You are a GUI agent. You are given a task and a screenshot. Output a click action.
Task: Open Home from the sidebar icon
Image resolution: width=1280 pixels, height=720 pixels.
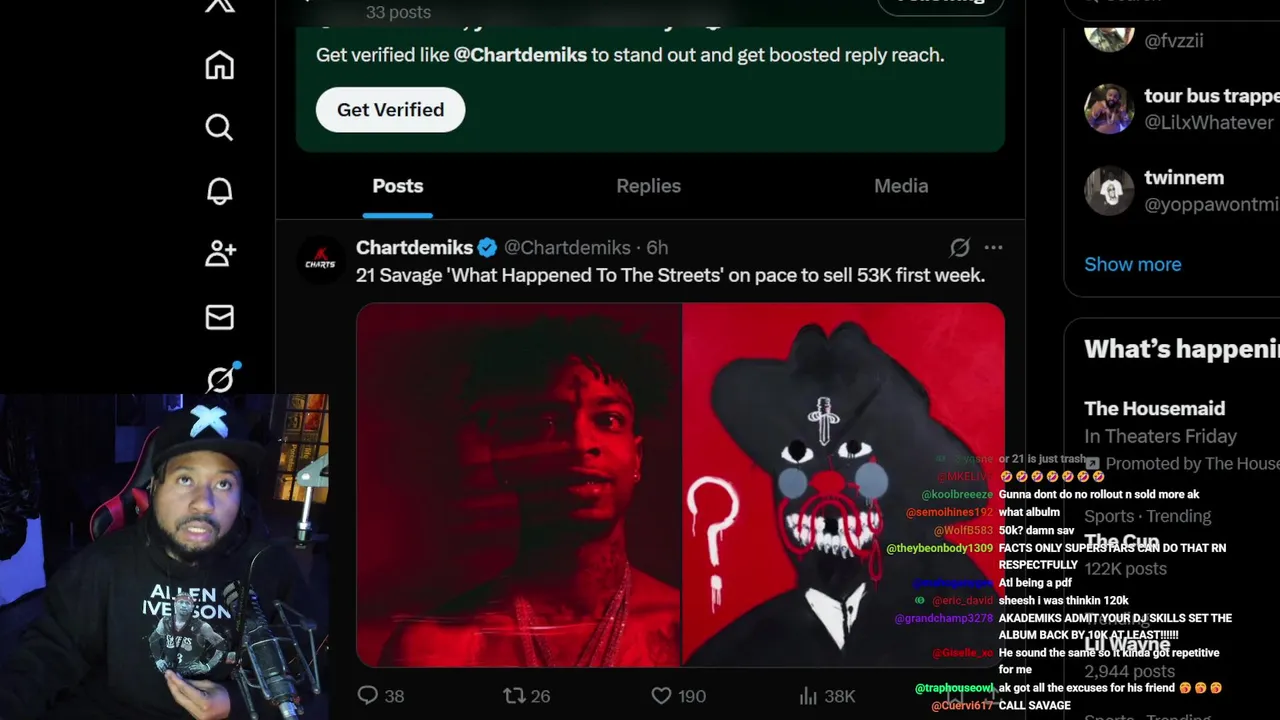[x=219, y=65]
